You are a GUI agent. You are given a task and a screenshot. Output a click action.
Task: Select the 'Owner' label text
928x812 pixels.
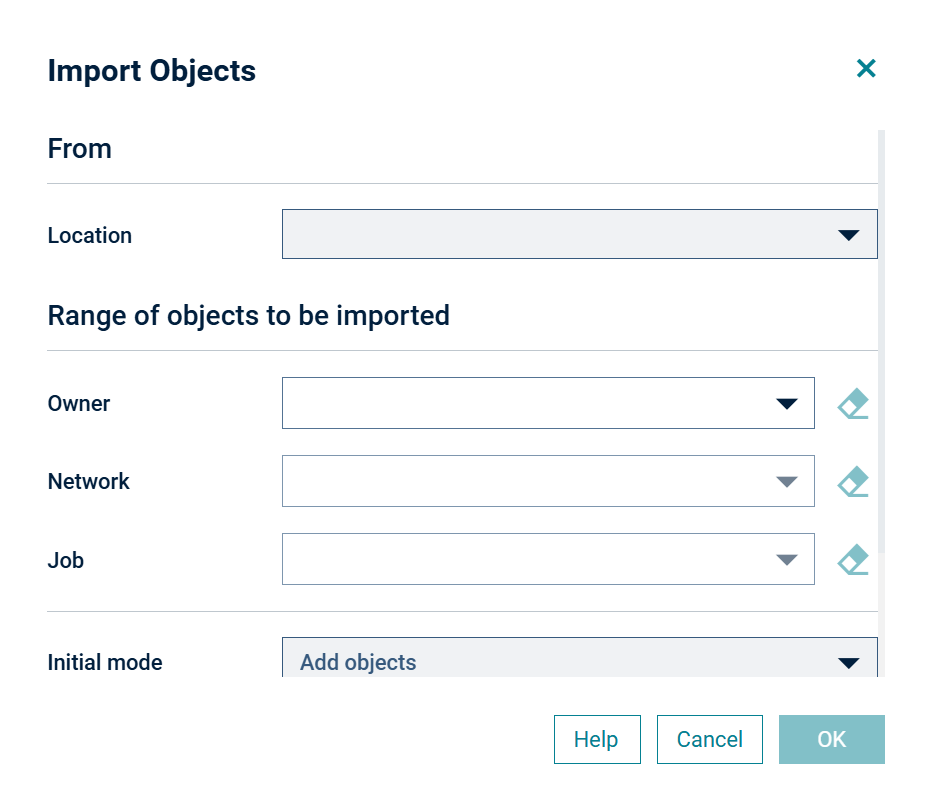coord(79,404)
